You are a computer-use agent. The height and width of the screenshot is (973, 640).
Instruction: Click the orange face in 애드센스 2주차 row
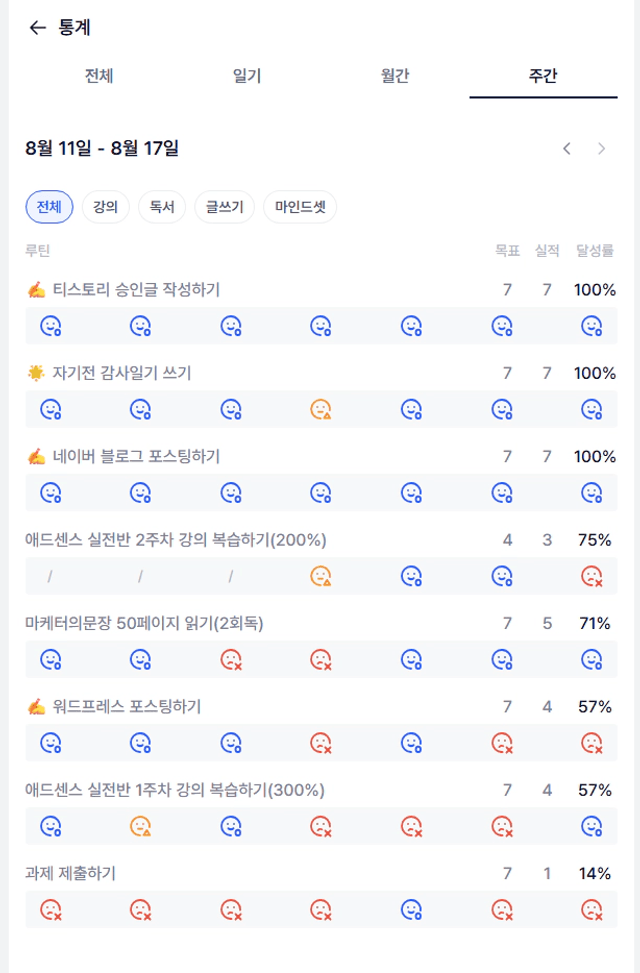tap(320, 576)
